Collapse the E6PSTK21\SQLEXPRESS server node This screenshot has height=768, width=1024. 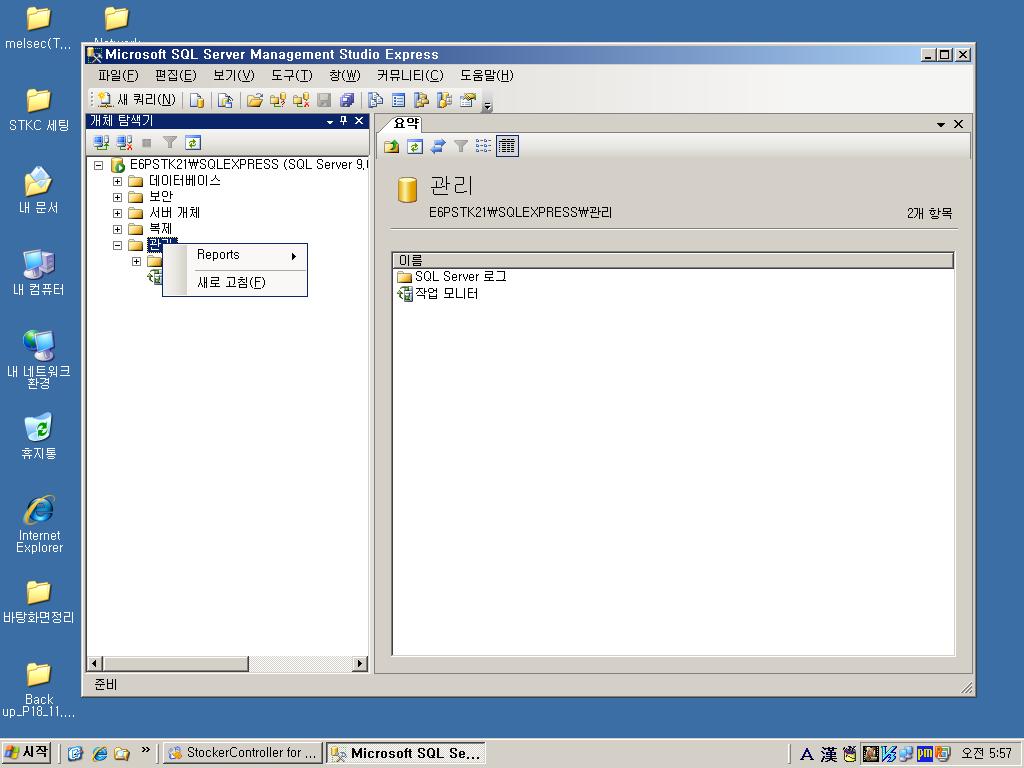[x=99, y=165]
